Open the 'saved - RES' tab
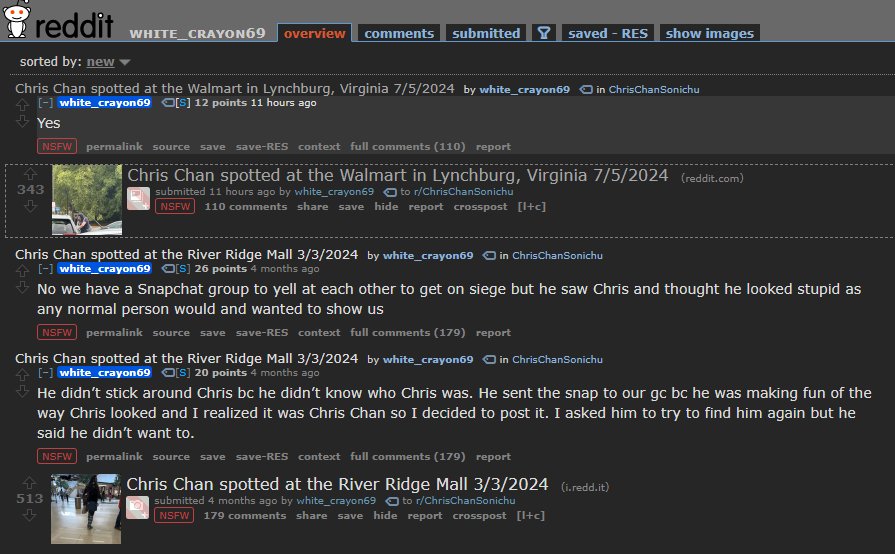Image resolution: width=895 pixels, height=554 pixels. point(608,33)
